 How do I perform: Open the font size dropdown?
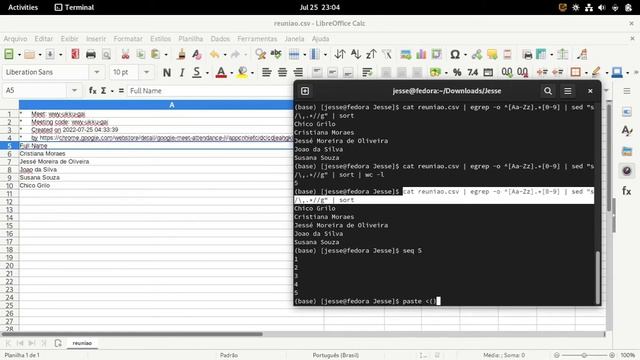pos(146,72)
